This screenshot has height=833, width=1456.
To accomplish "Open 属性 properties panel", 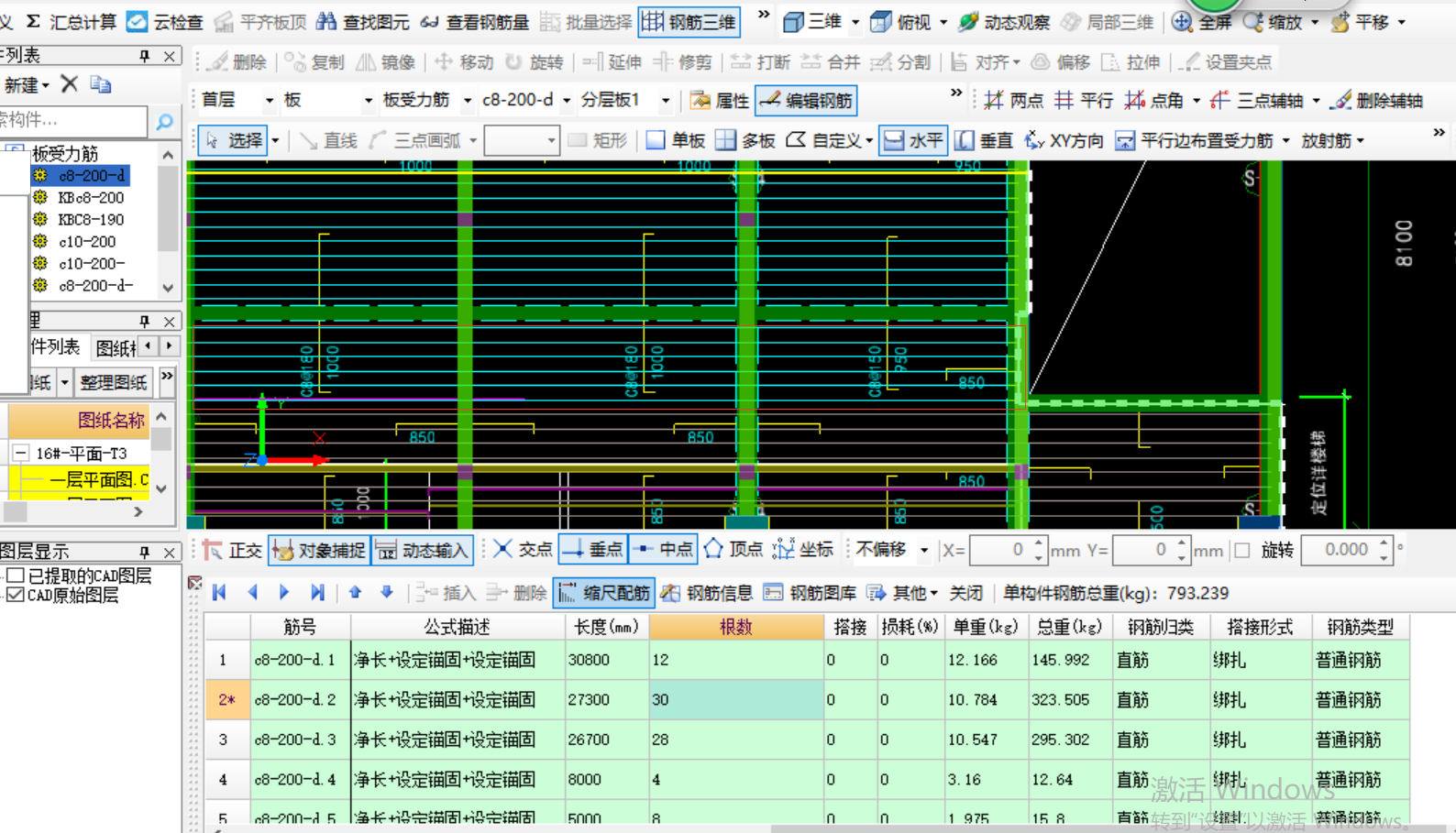I will (720, 100).
